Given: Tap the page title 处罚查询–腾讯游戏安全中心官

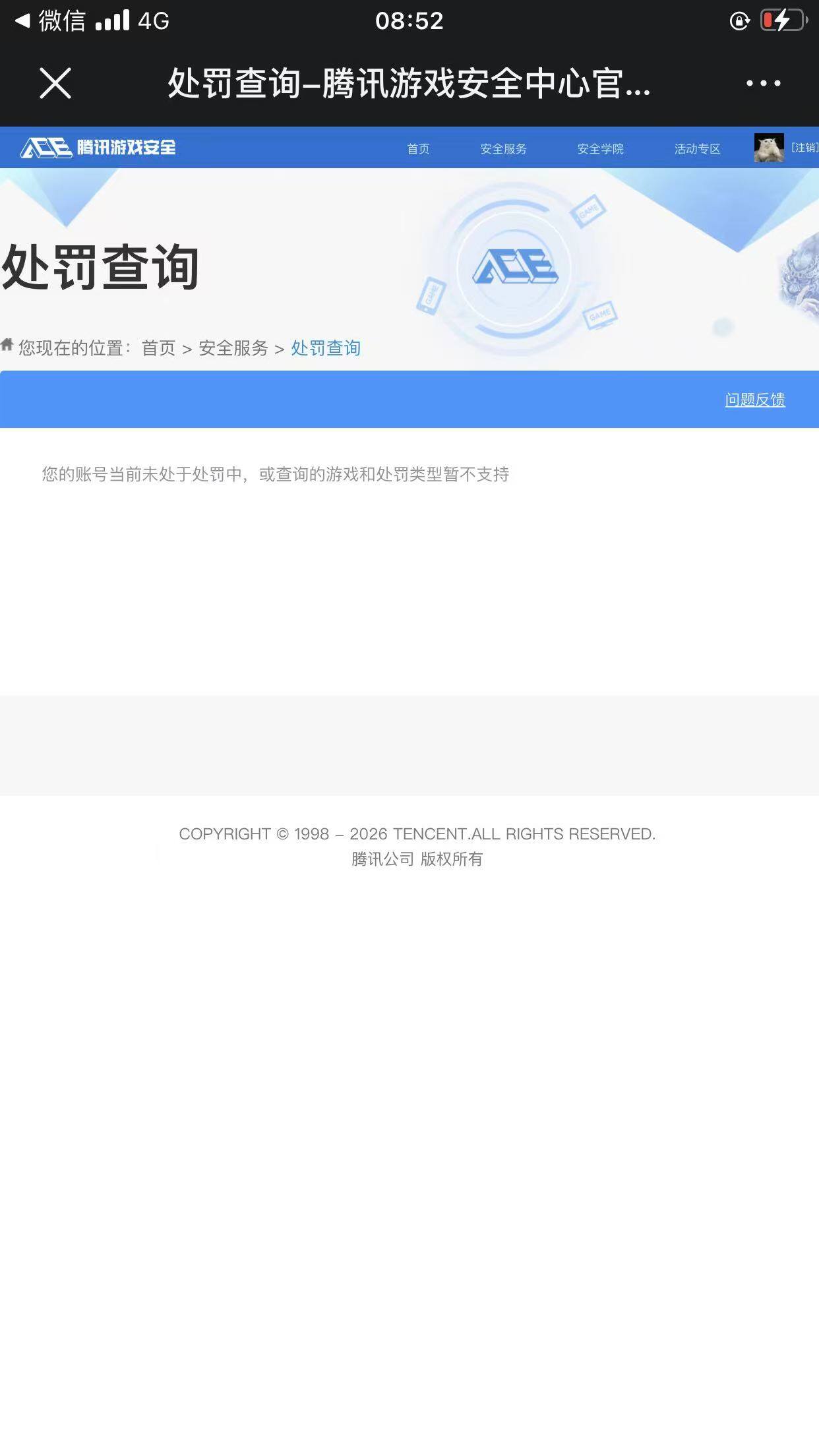Looking at the screenshot, I should 409,84.
